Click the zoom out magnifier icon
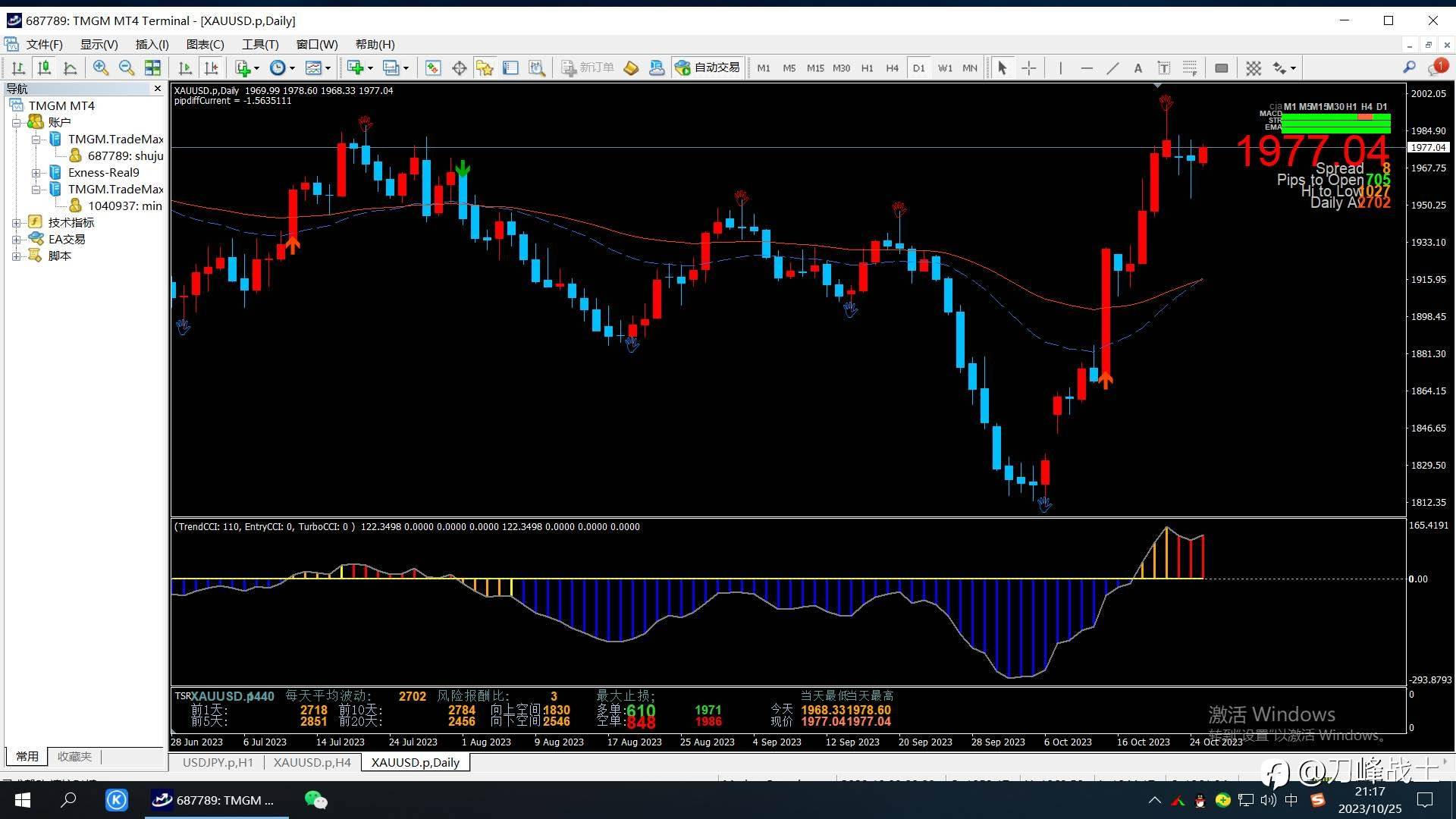The width and height of the screenshot is (1456, 819). click(126, 68)
